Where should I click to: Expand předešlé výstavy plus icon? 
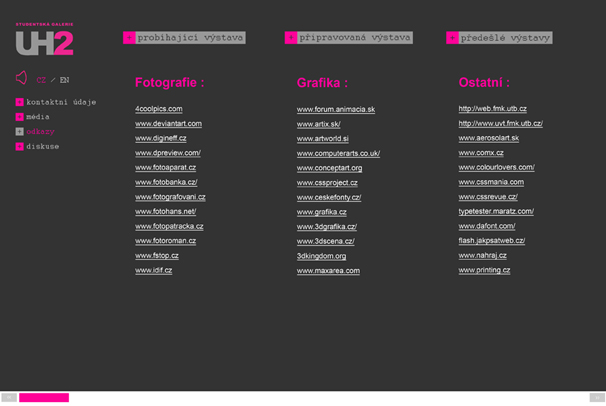coord(452,38)
